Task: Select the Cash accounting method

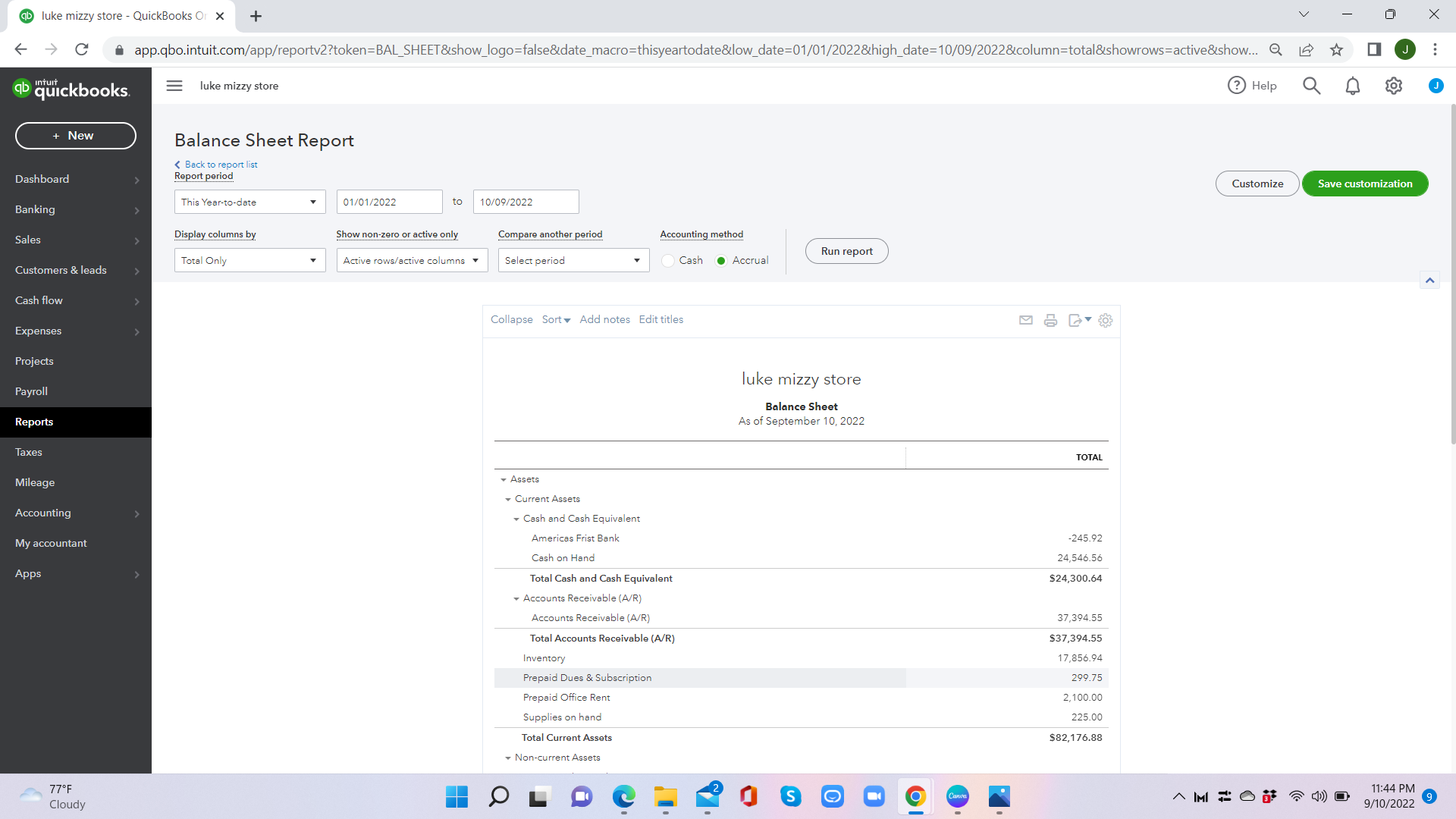Action: click(668, 260)
